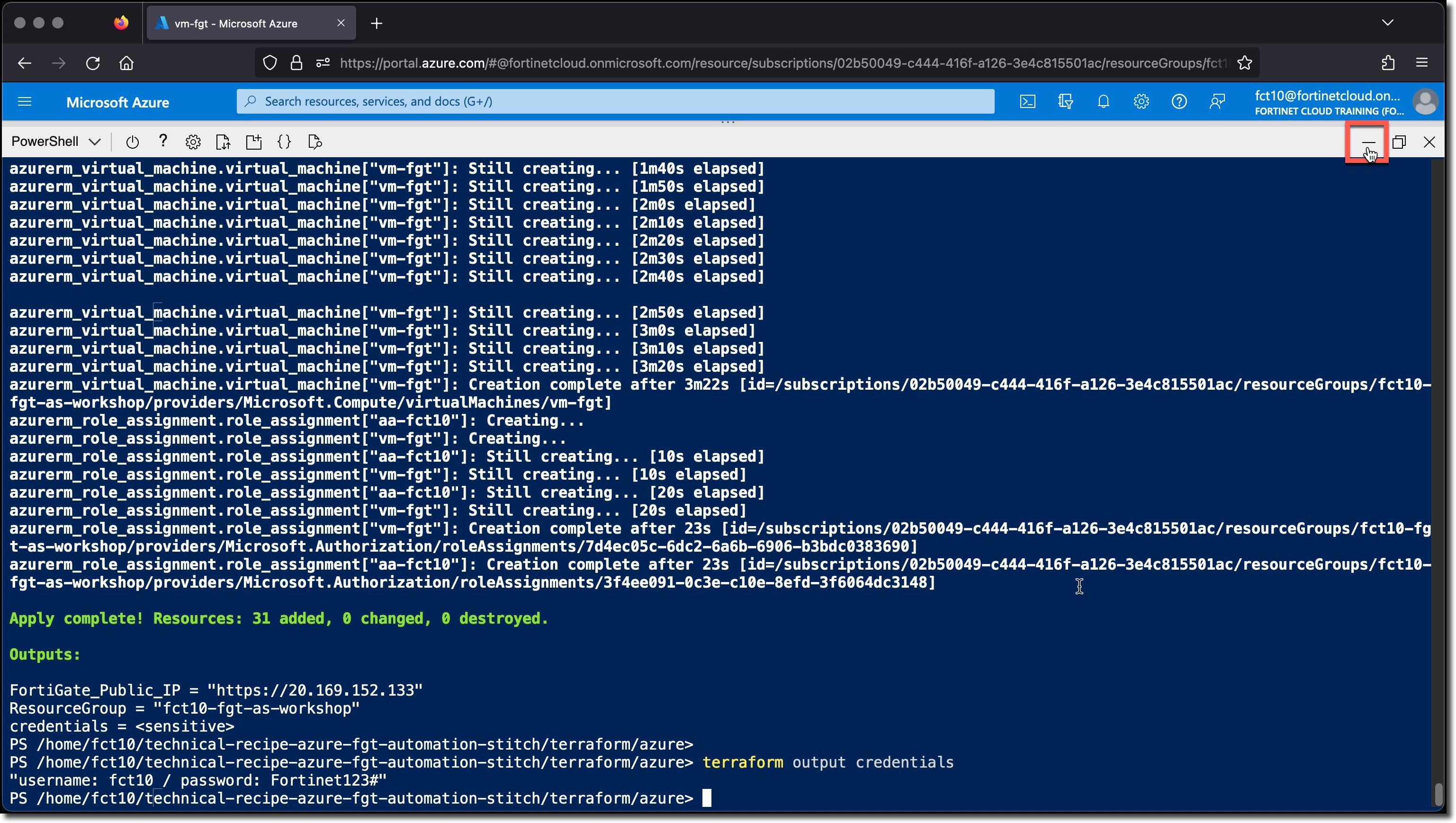This screenshot has height=823, width=1456.
Task: Click role_assignment aa-fct10 'Creating...' line
Action: click(x=297, y=420)
